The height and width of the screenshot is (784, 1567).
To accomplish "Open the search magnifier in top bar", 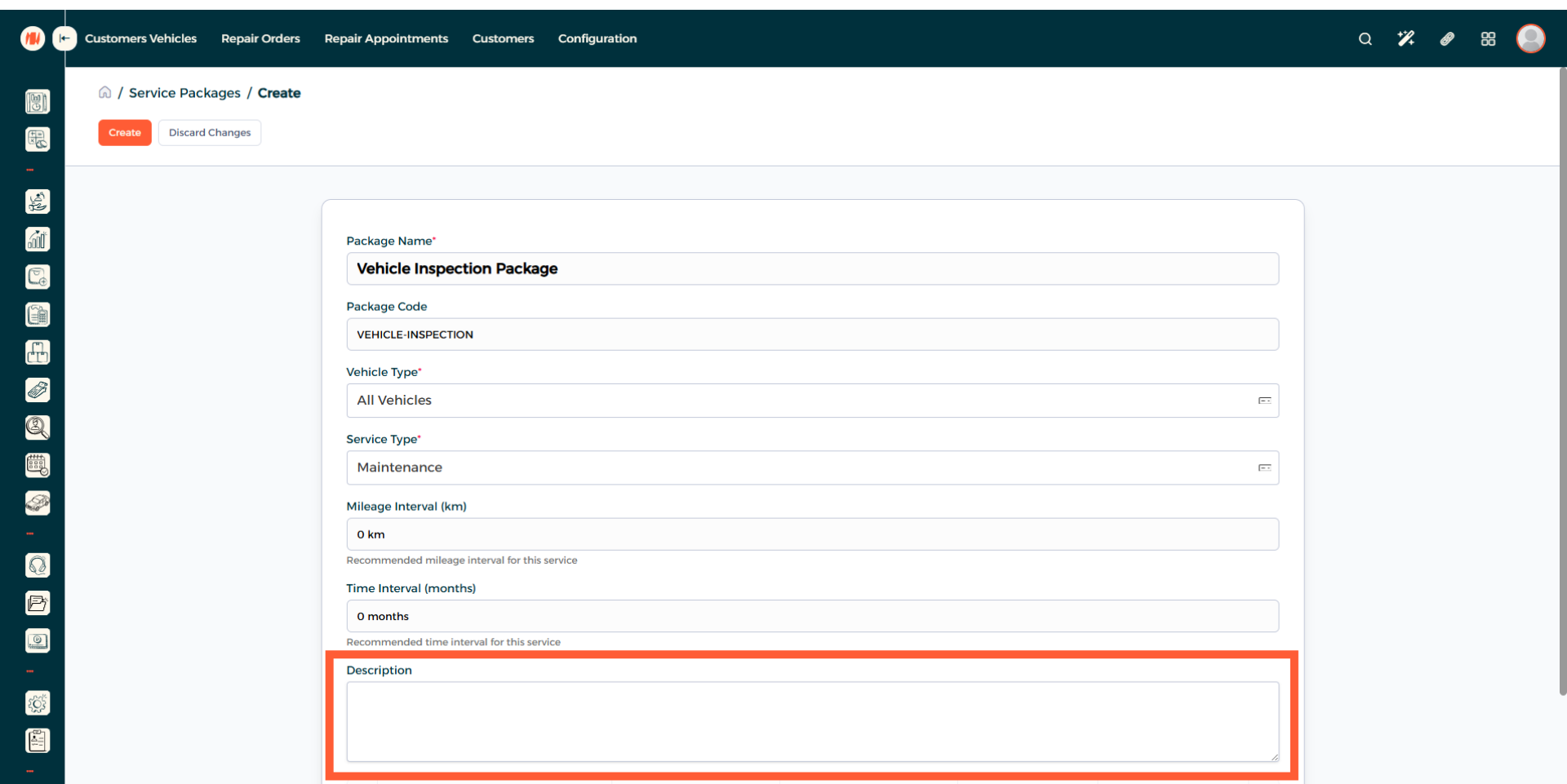I will pyautogui.click(x=1365, y=39).
